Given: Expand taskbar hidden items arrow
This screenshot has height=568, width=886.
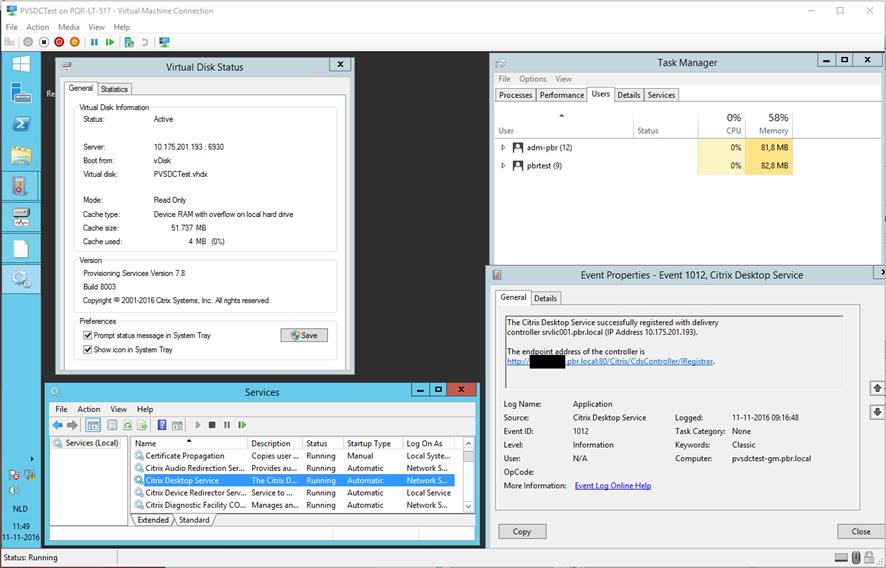Looking at the screenshot, I should pyautogui.click(x=32, y=458).
